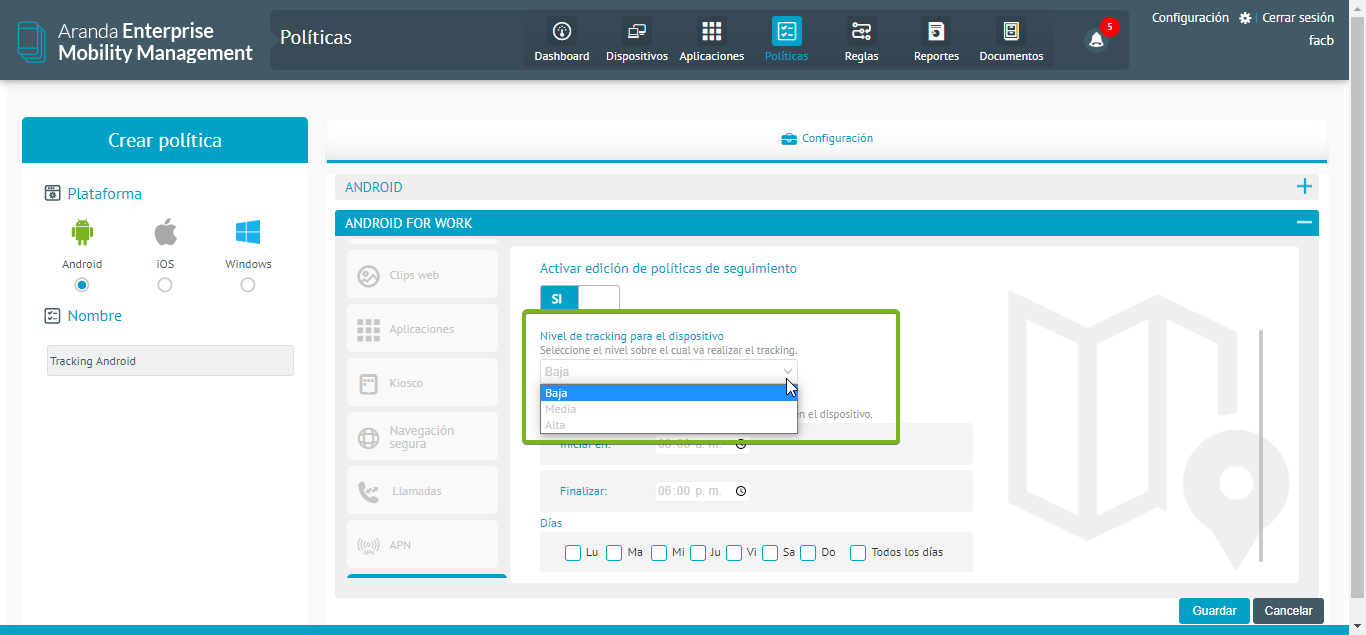Toggle the SI tracking policy switch

click(579, 298)
